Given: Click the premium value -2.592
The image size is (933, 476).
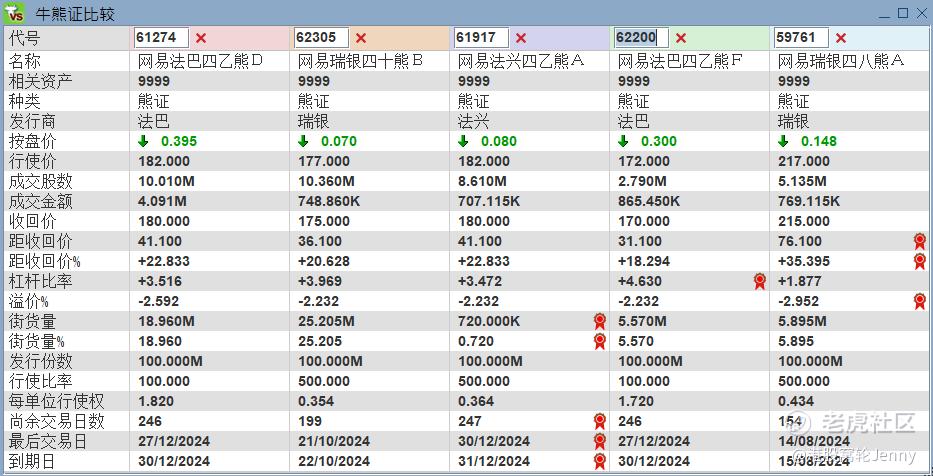Looking at the screenshot, I should coord(158,301).
